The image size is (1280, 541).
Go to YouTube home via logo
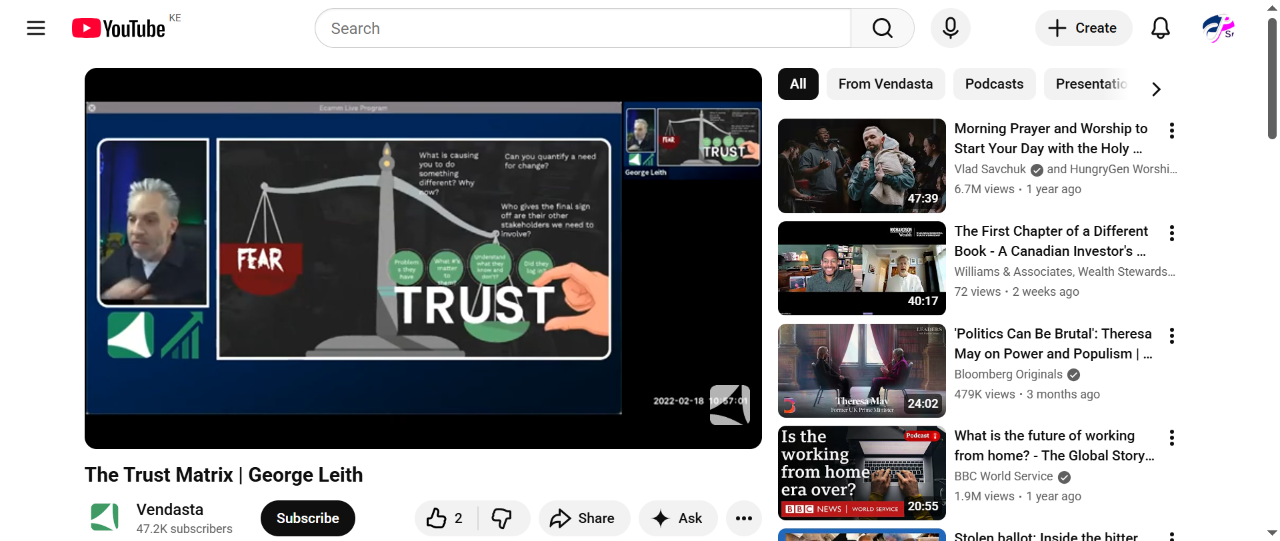click(x=118, y=28)
